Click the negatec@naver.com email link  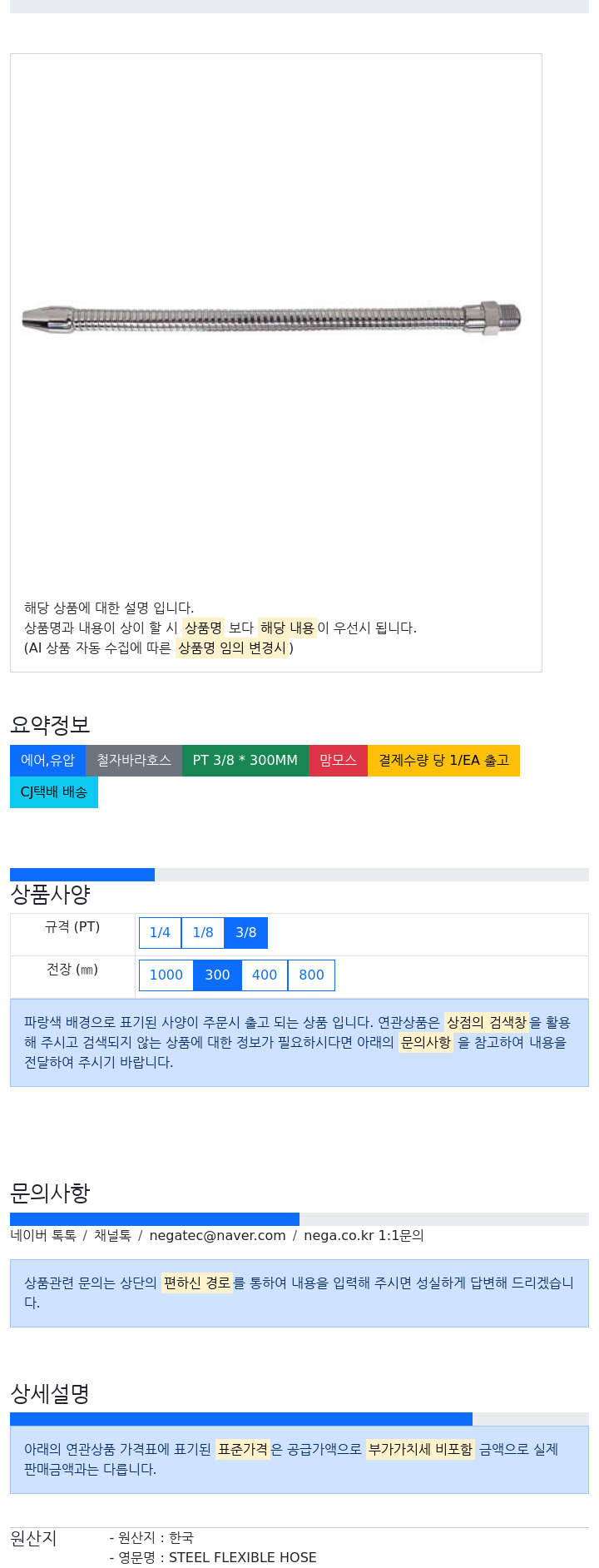tap(218, 1236)
